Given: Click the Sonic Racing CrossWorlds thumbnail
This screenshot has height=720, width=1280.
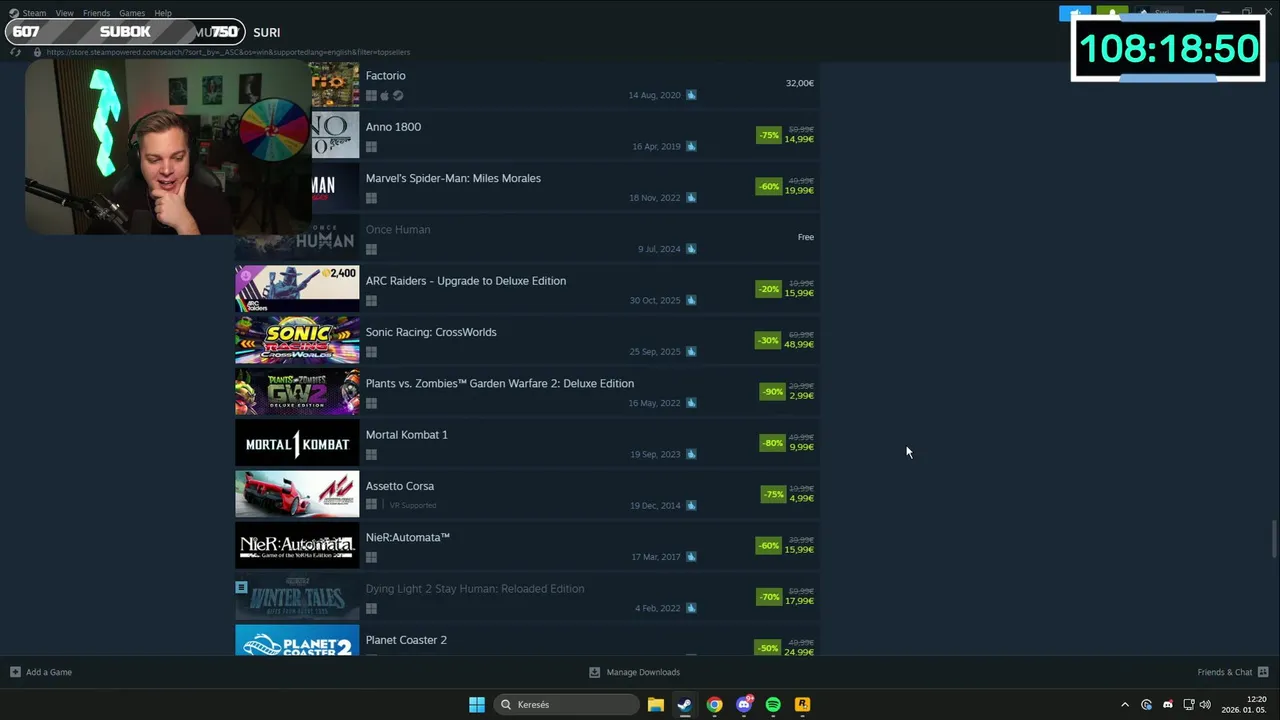Looking at the screenshot, I should pyautogui.click(x=297, y=340).
